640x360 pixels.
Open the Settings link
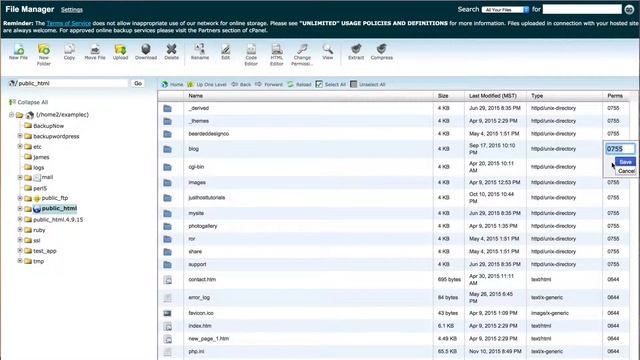pyautogui.click(x=71, y=10)
